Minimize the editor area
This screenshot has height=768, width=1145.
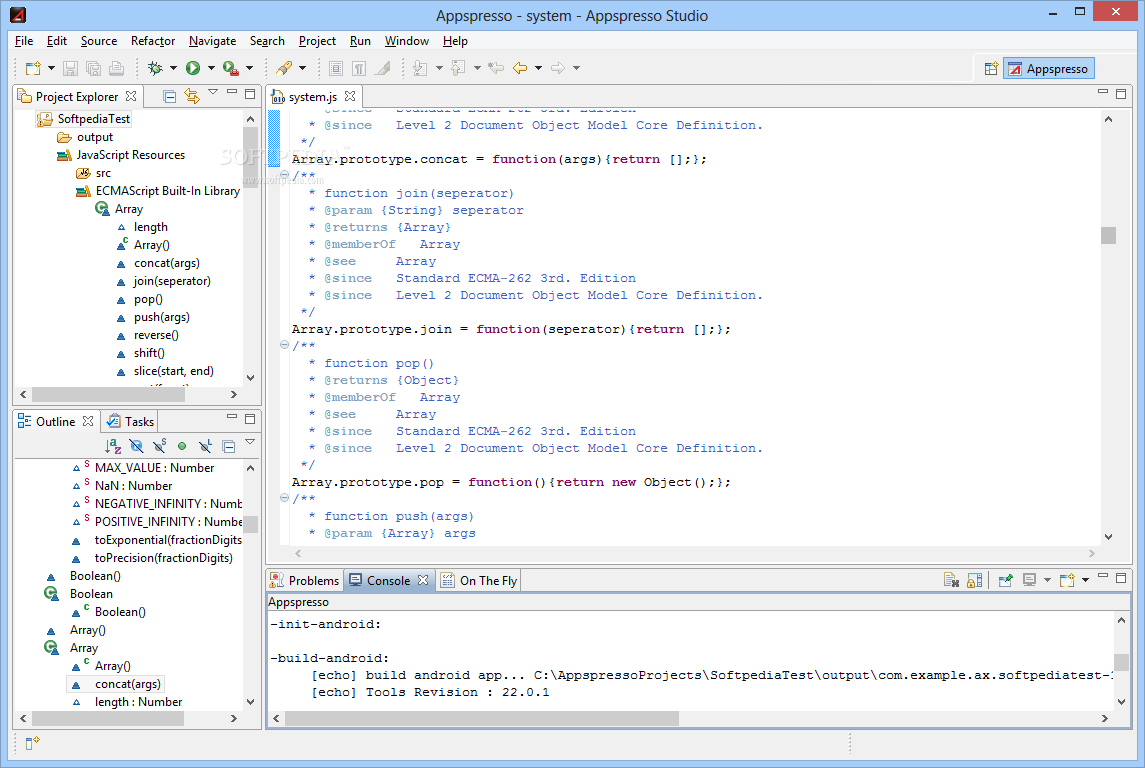click(x=1103, y=93)
